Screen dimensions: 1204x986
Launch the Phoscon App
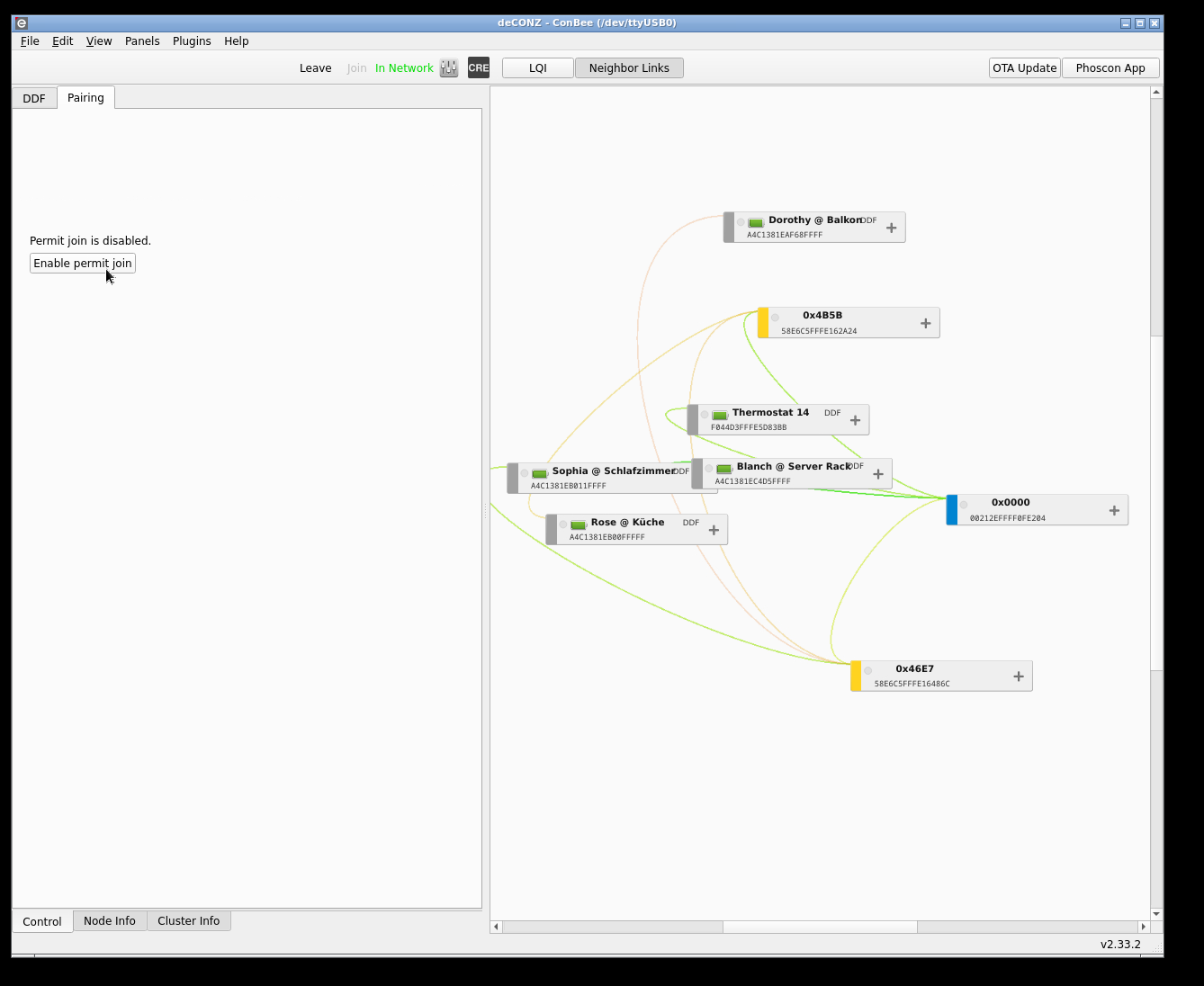click(x=1110, y=68)
